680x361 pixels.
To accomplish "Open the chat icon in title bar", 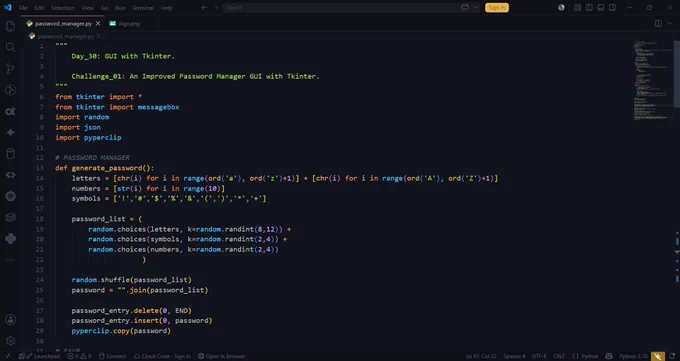I will tap(465, 7).
